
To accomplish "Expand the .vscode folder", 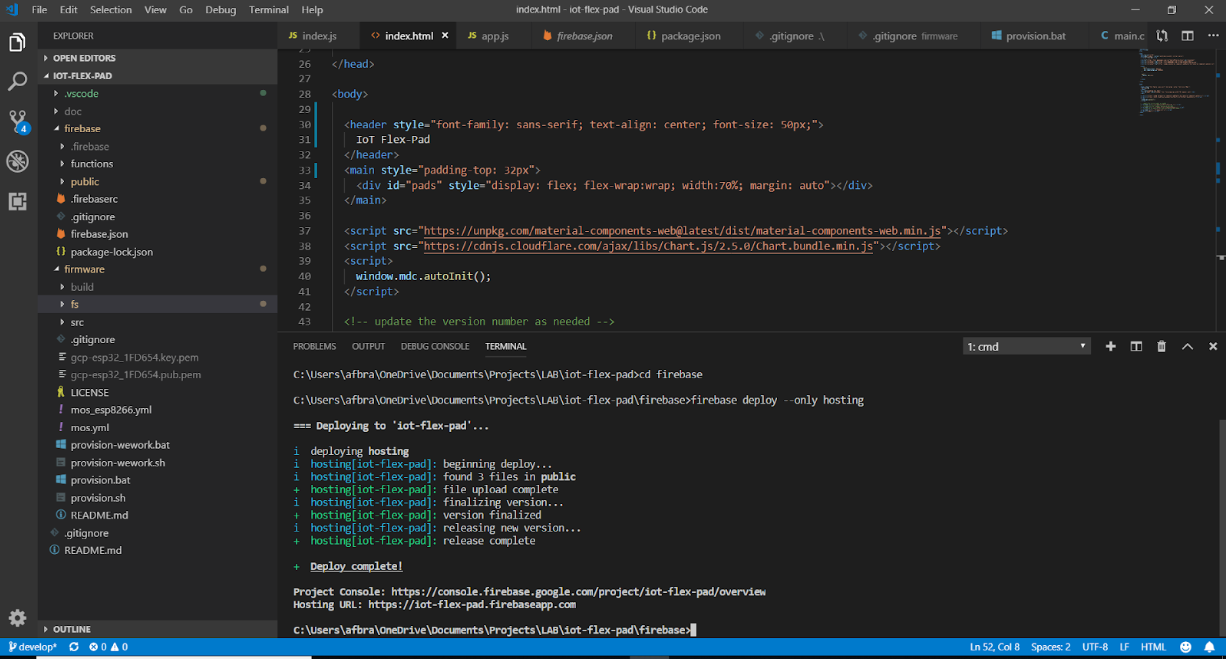I will (x=82, y=93).
